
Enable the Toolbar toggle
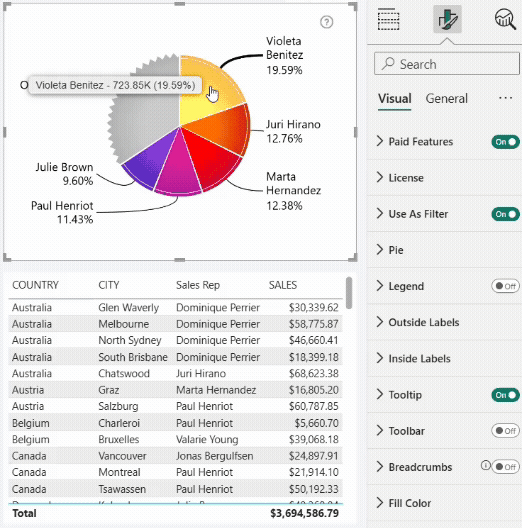[x=505, y=431]
